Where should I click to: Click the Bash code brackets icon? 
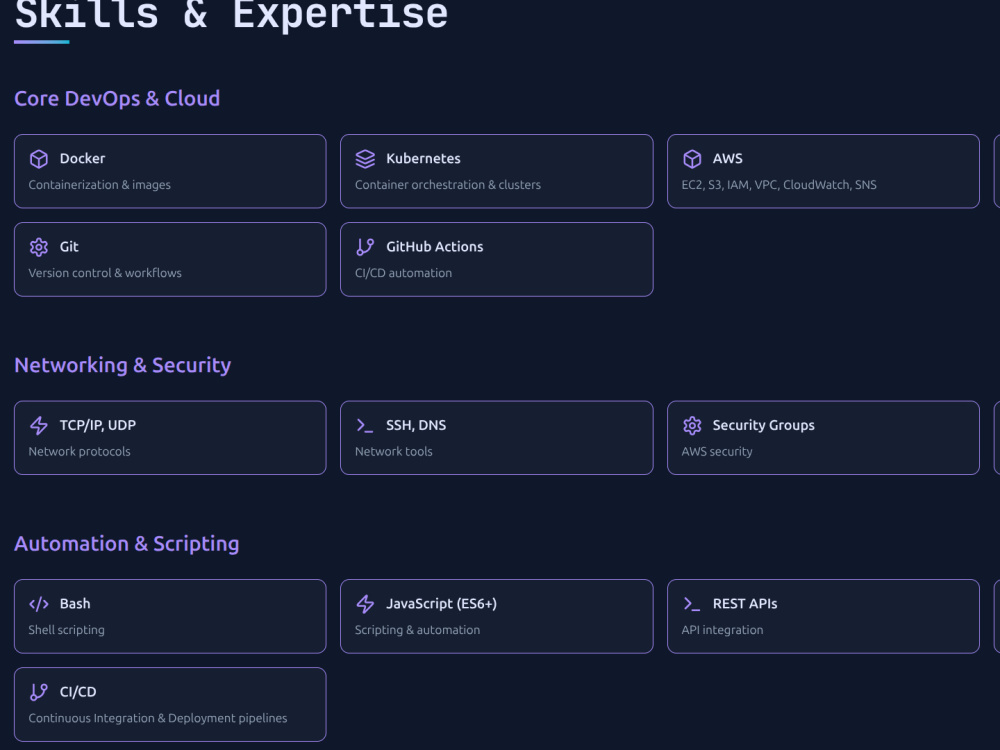coord(39,604)
